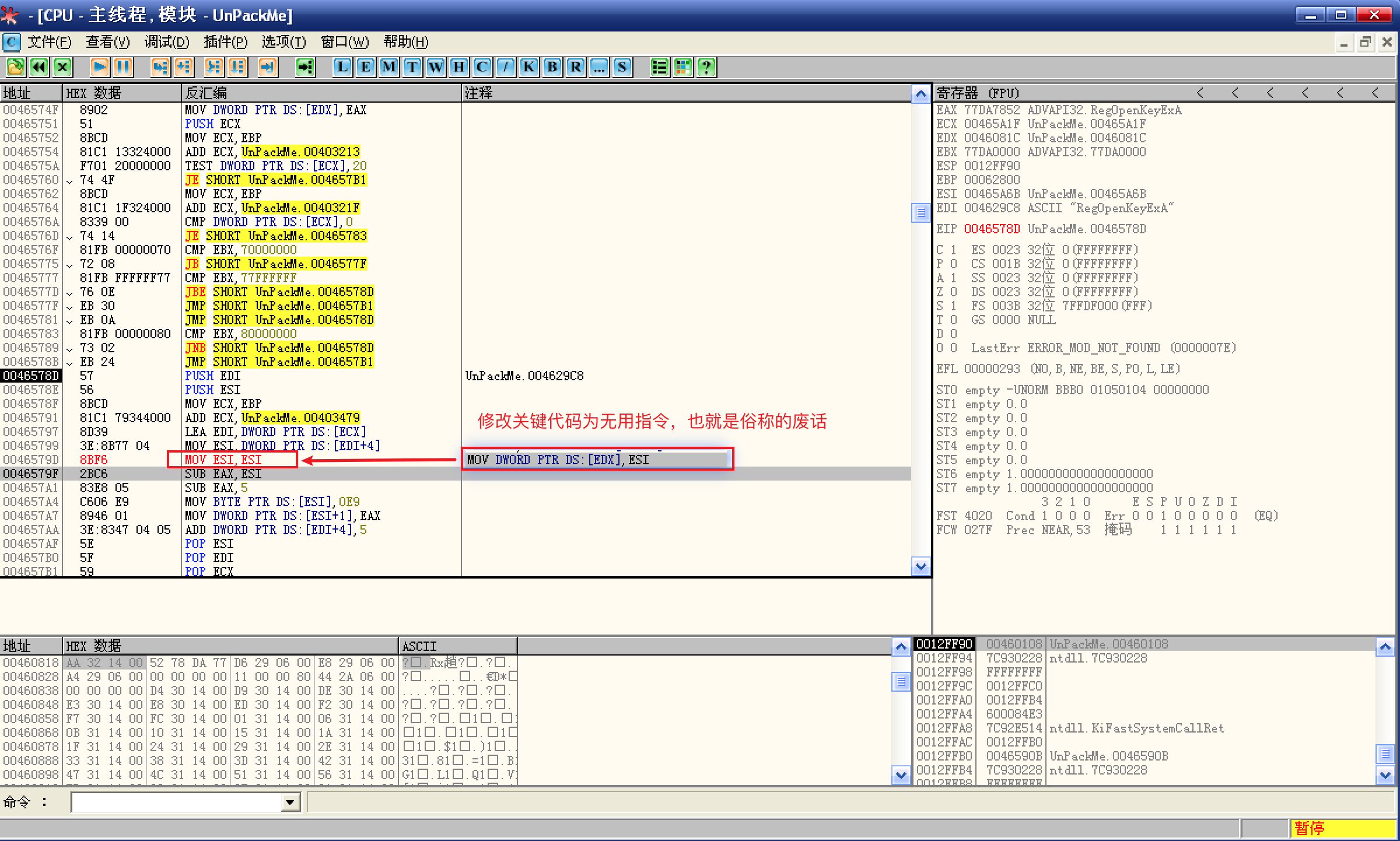
Task: Toggle the S sign flag value
Action: [x=953, y=306]
